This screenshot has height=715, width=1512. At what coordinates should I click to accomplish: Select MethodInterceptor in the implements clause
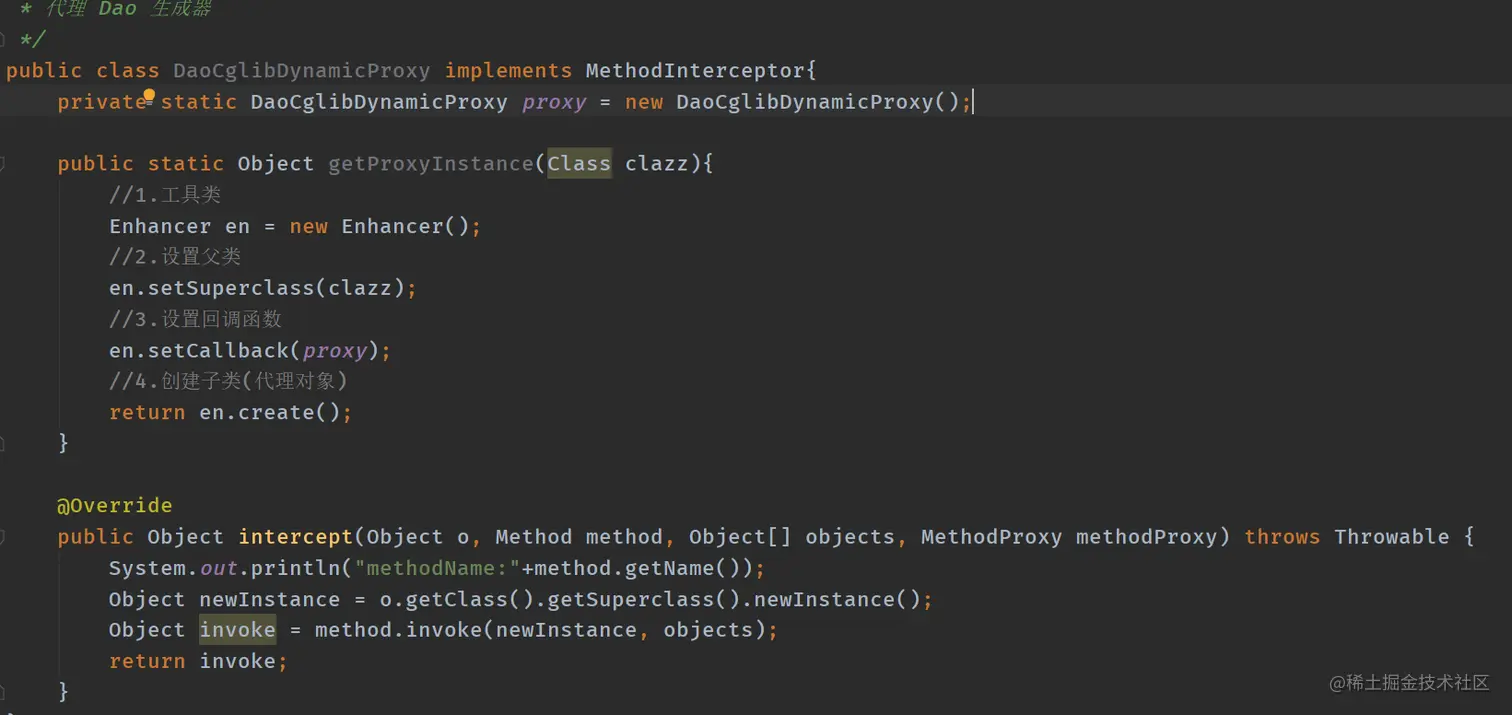[695, 71]
